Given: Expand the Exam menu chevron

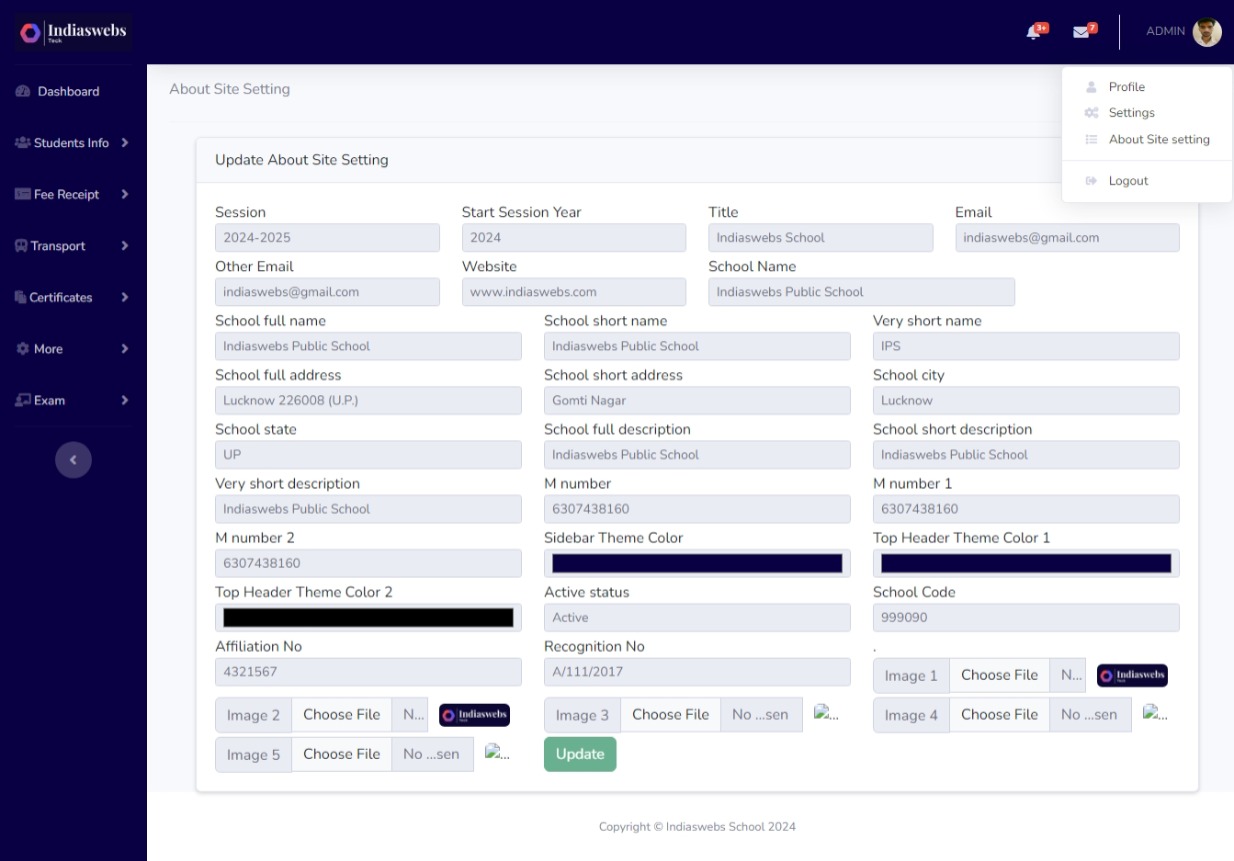Looking at the screenshot, I should coord(125,401).
